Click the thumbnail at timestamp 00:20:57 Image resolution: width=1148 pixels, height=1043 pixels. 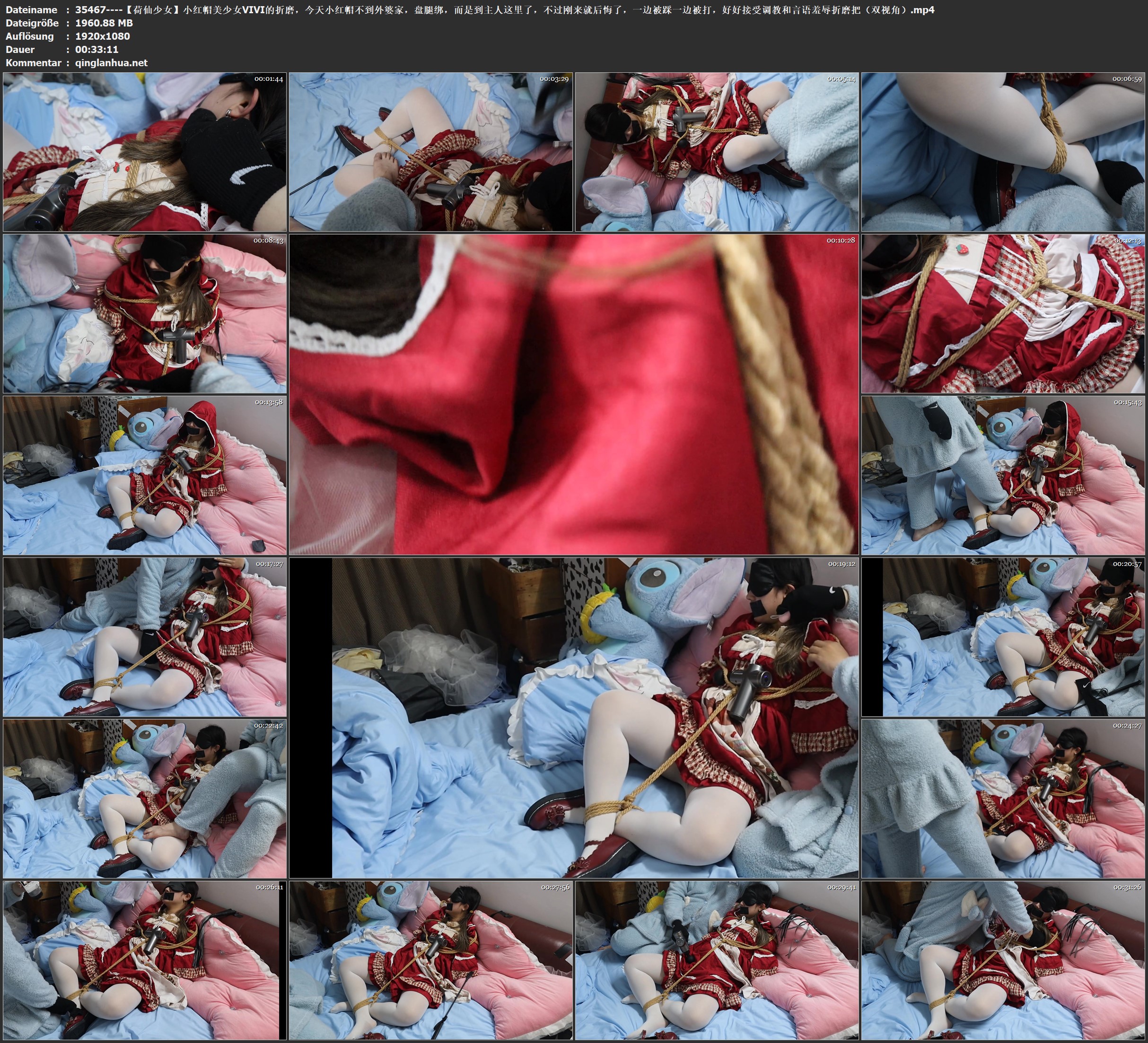point(1003,637)
